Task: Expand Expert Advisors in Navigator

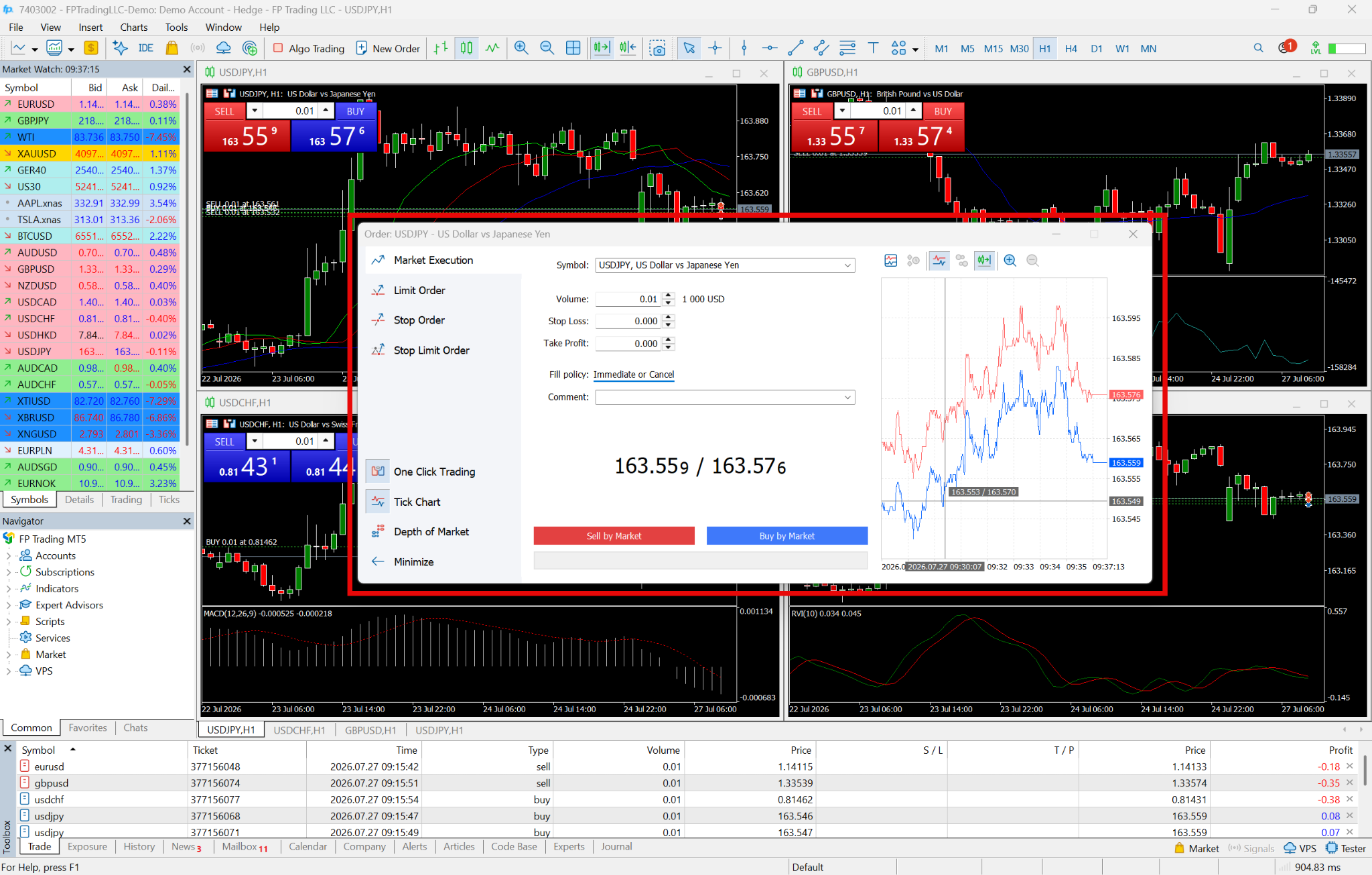Action: [8, 606]
